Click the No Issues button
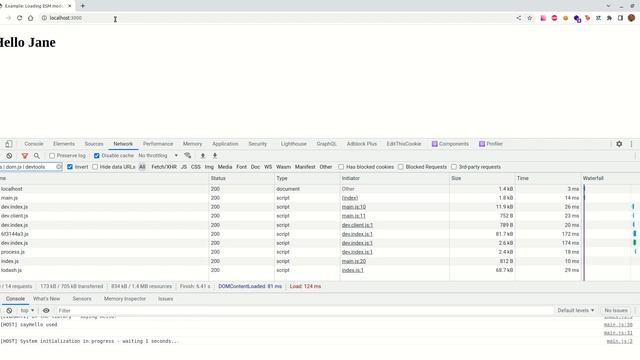 pos(616,310)
